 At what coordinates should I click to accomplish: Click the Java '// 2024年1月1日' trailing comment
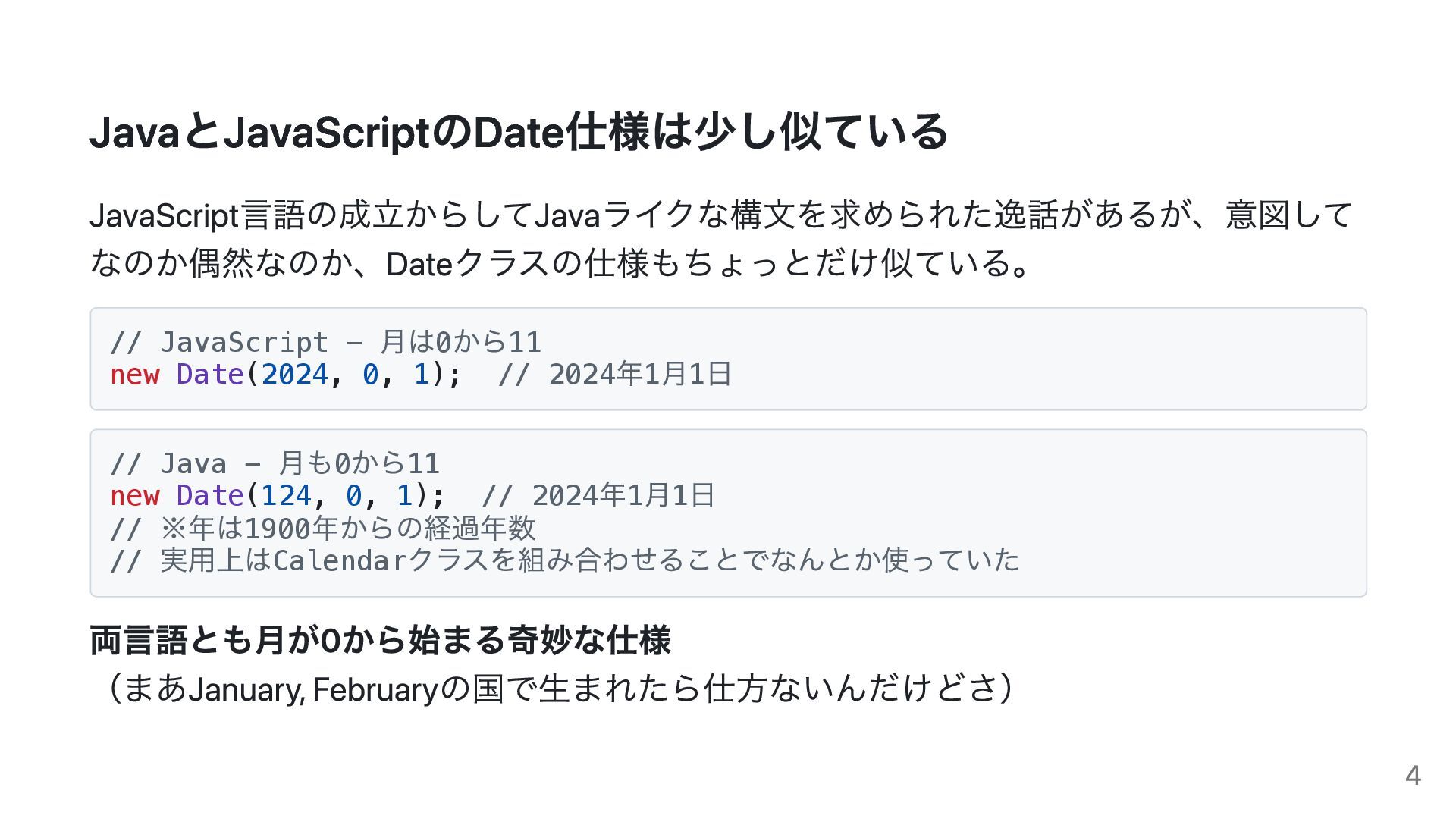point(598,496)
